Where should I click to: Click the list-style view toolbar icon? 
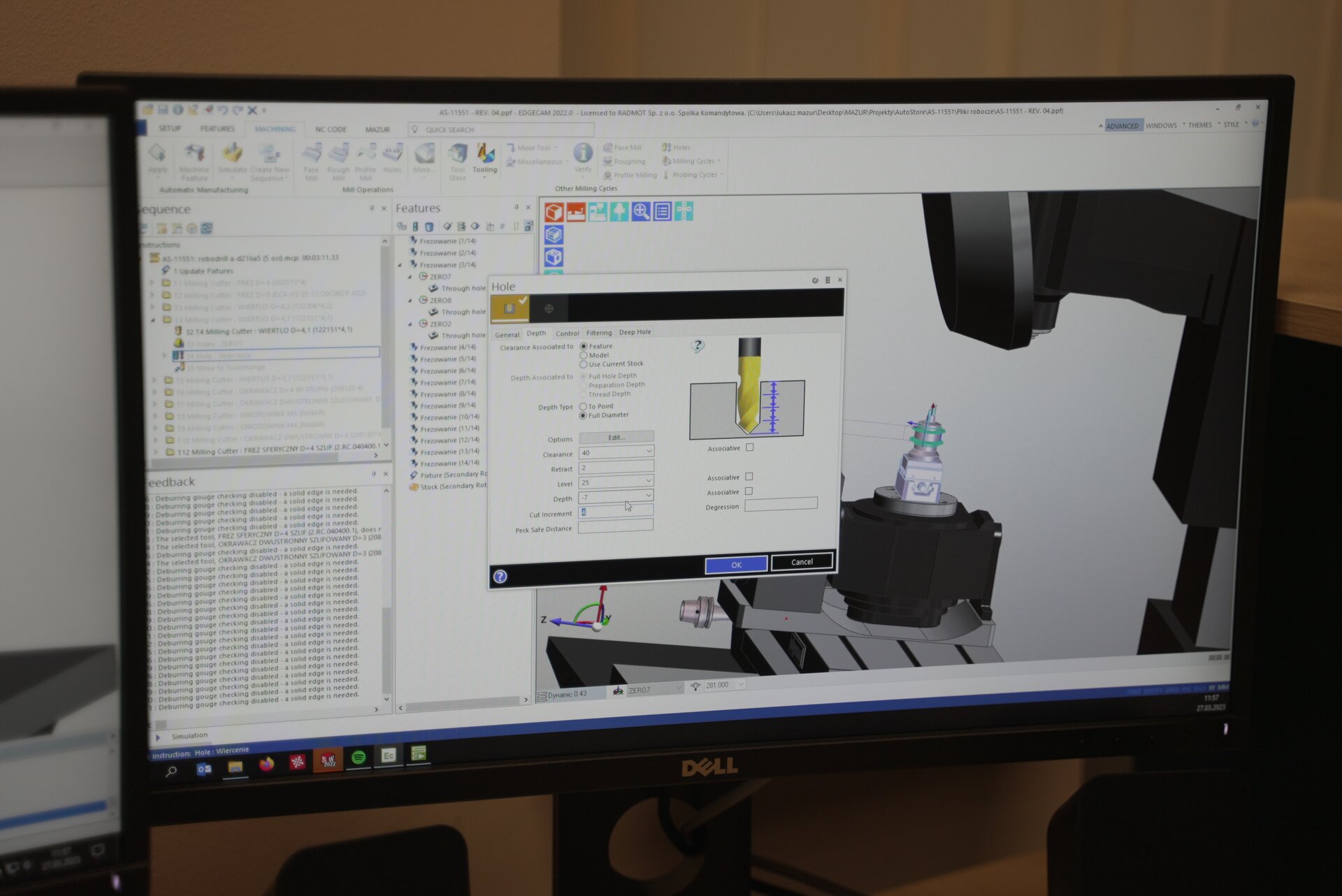pos(662,211)
